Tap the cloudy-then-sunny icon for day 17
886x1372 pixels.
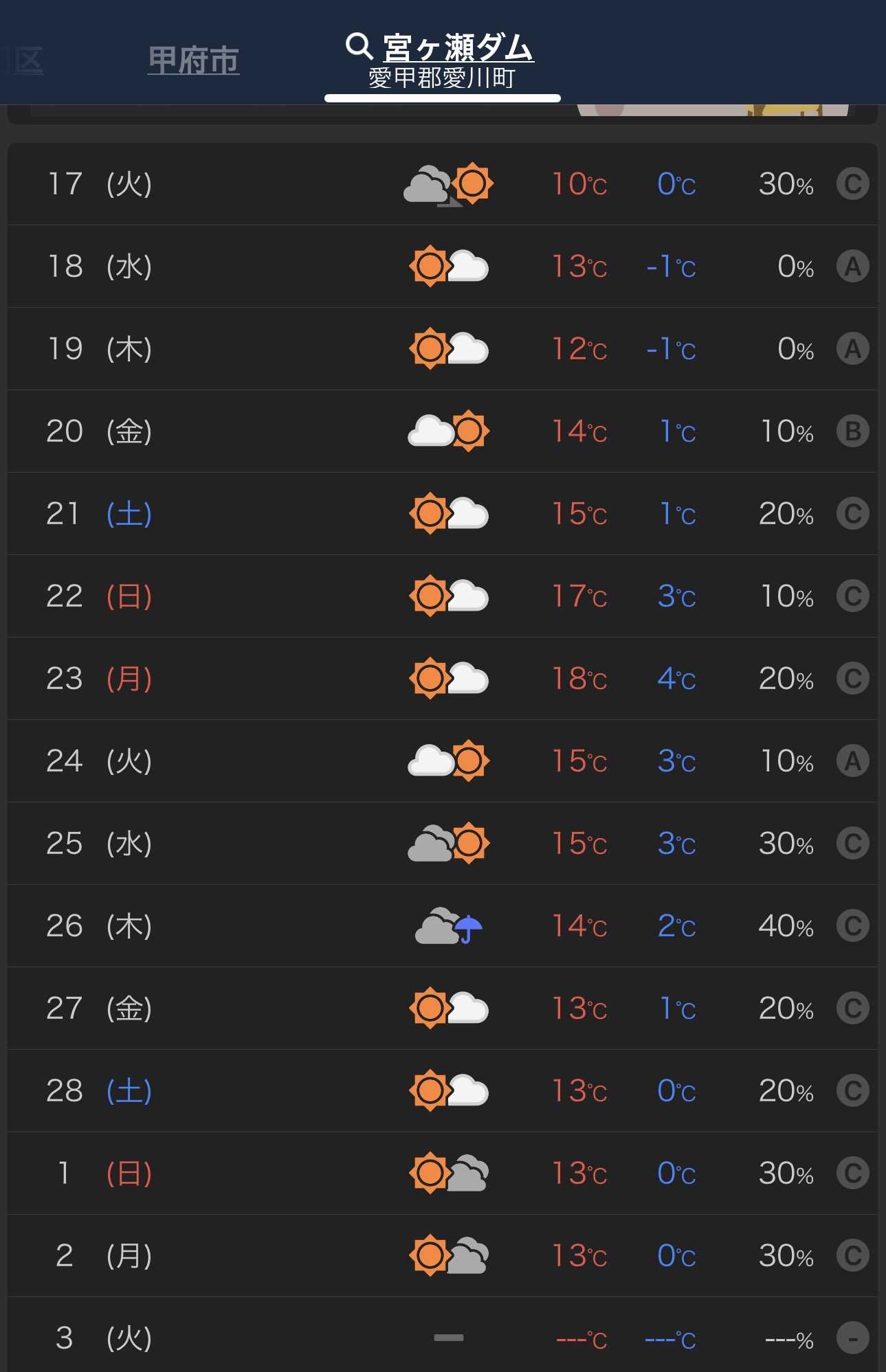(x=448, y=184)
